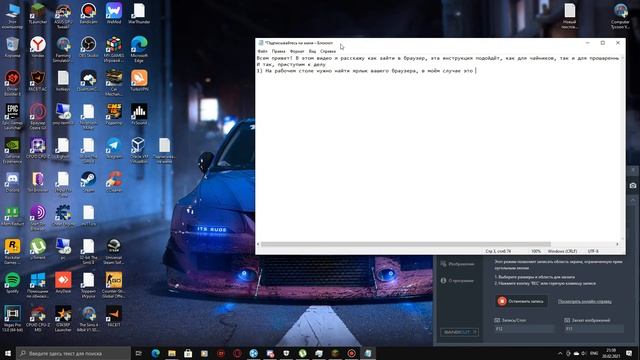Click the Bandicam camera screenshot icon
Viewport: 640px width, 360px height.
point(633,186)
